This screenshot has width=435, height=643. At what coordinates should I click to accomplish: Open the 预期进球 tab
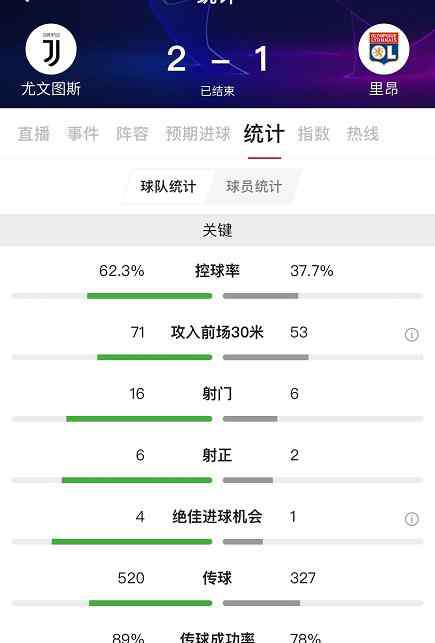pyautogui.click(x=198, y=134)
